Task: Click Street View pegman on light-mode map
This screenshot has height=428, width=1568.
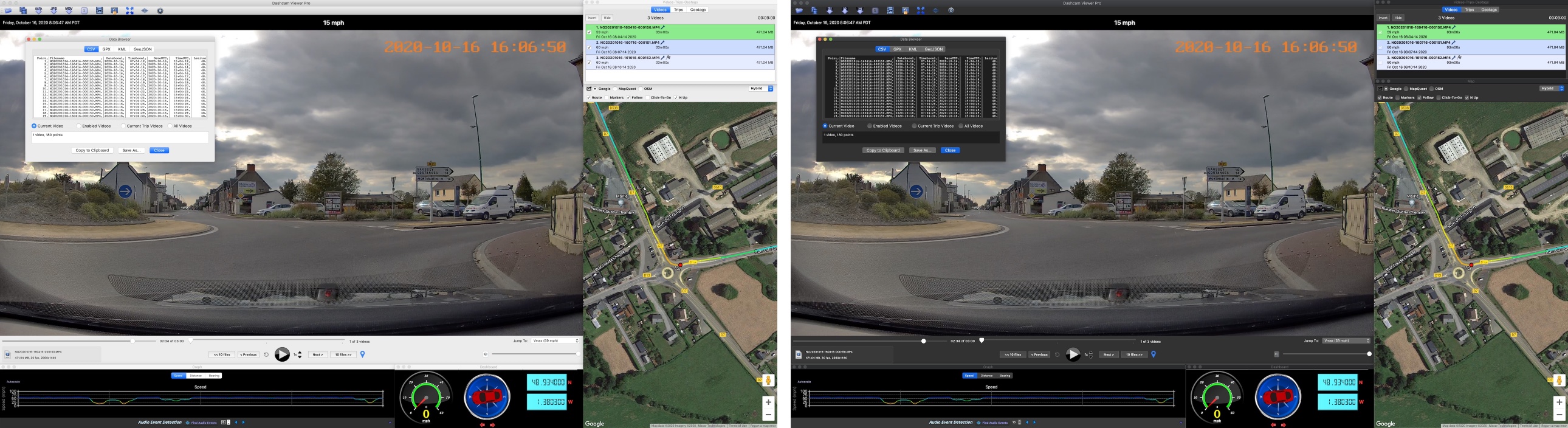Action: (768, 381)
